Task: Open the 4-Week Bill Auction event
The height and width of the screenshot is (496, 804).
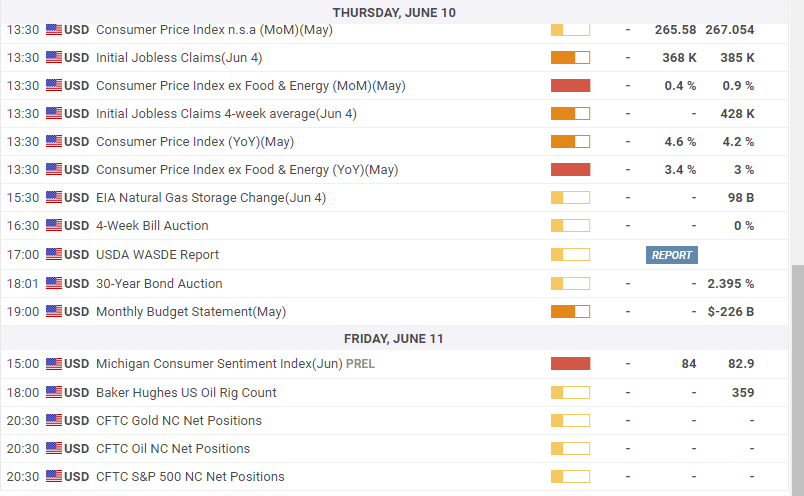Action: (x=152, y=226)
